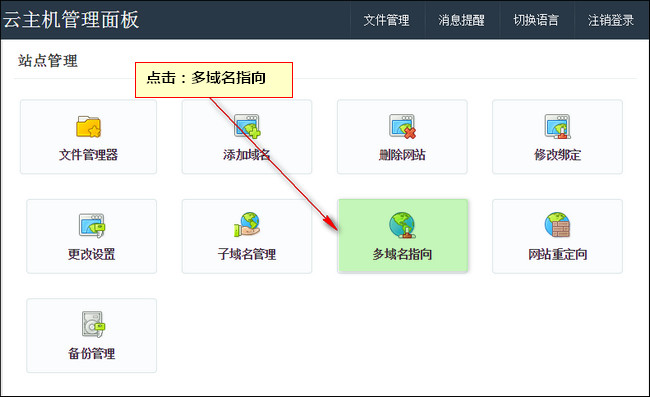Click the 更改设置 icon
Image resolution: width=650 pixels, height=397 pixels.
(92, 226)
